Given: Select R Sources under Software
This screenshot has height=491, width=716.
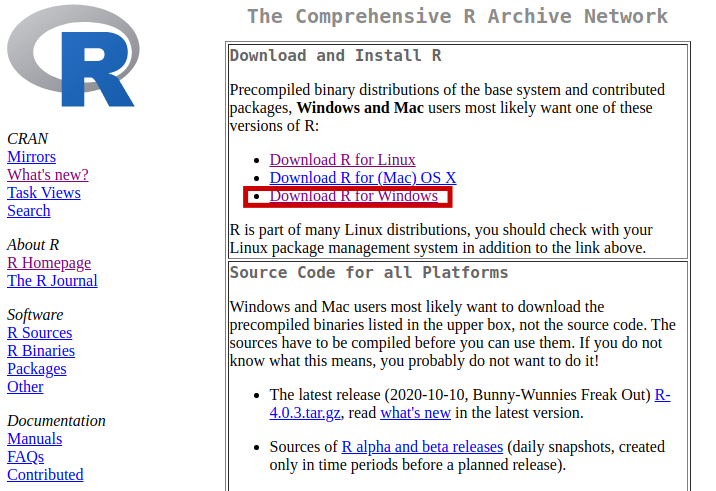Looking at the screenshot, I should coord(39,333).
